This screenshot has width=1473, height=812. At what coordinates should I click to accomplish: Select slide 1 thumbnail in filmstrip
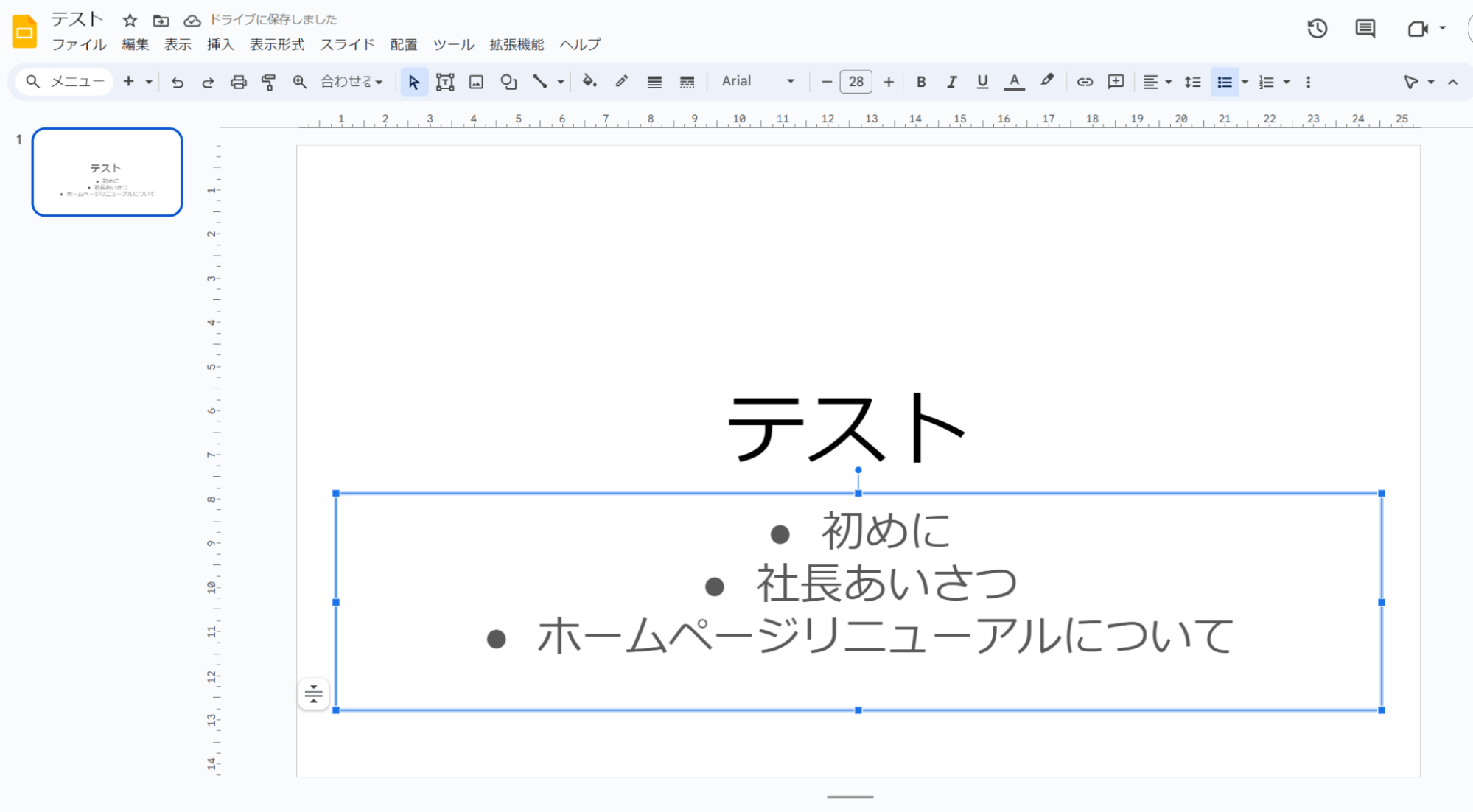click(107, 172)
